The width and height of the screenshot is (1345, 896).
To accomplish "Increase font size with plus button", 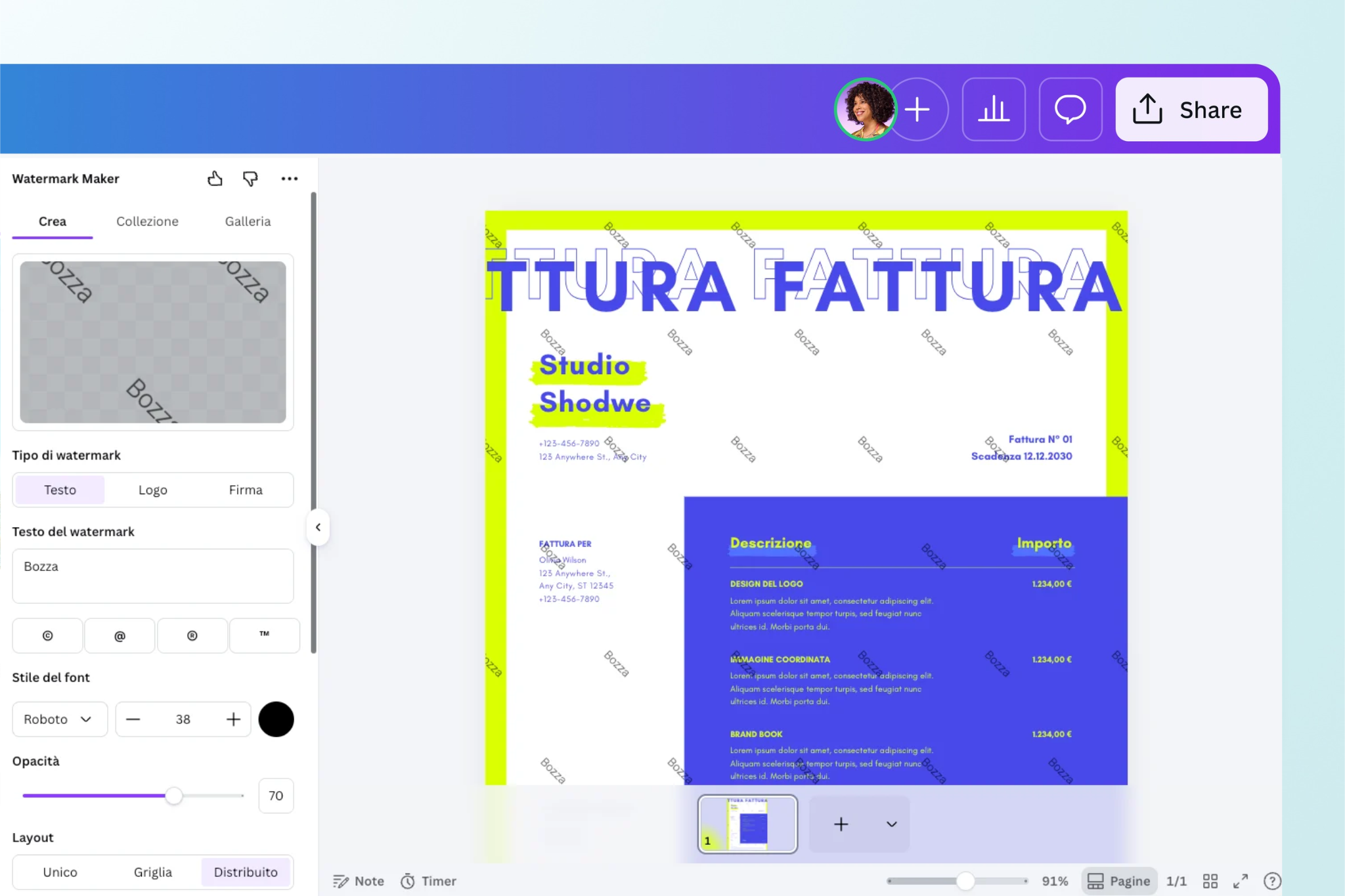I will [x=233, y=719].
